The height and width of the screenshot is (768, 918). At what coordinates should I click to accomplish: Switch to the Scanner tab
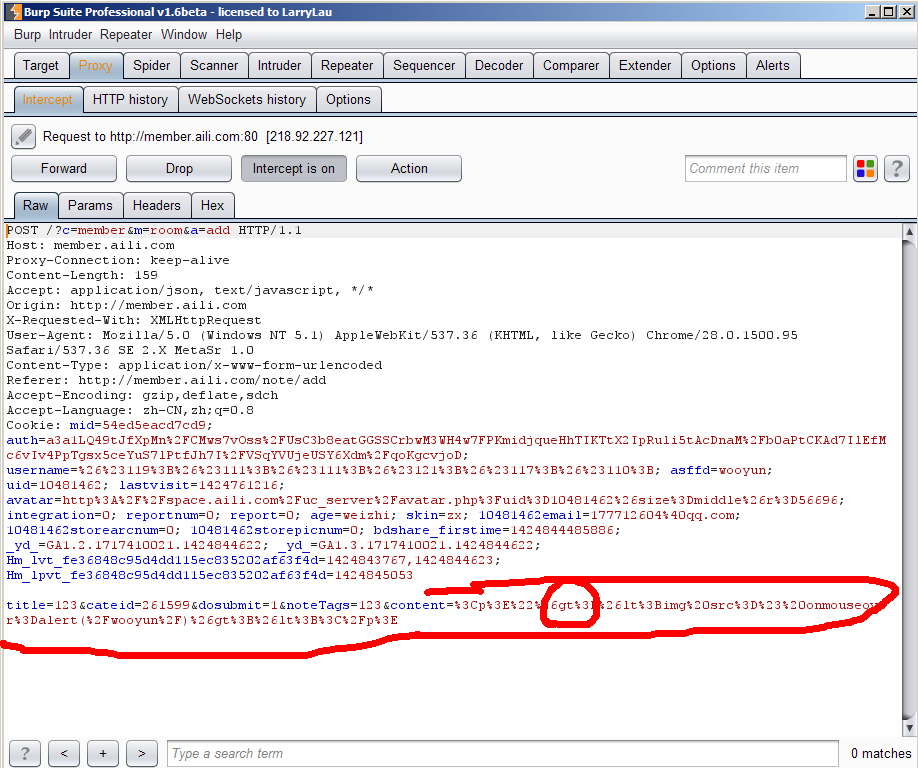(214, 66)
